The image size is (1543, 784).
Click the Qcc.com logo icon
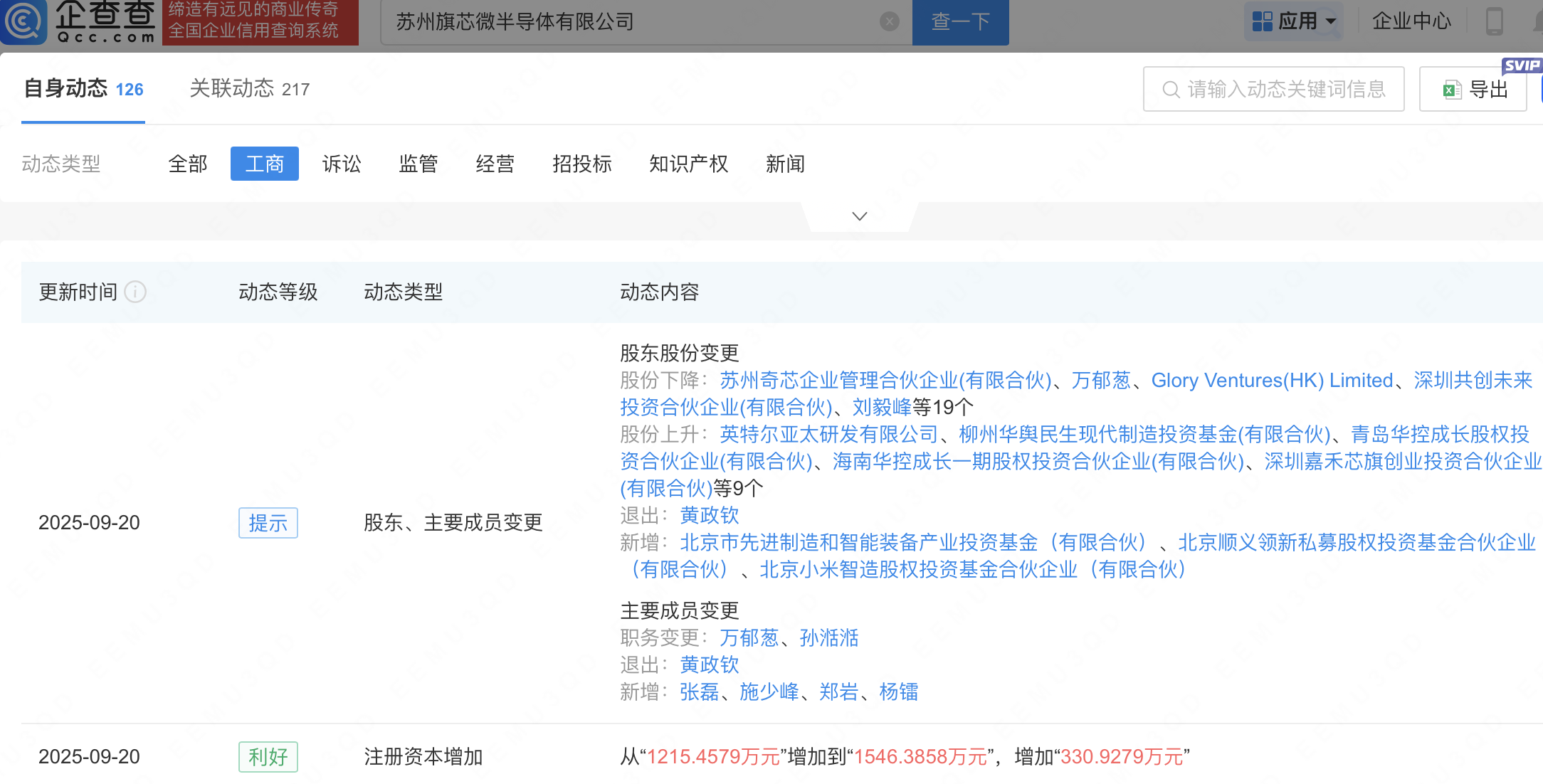24,21
